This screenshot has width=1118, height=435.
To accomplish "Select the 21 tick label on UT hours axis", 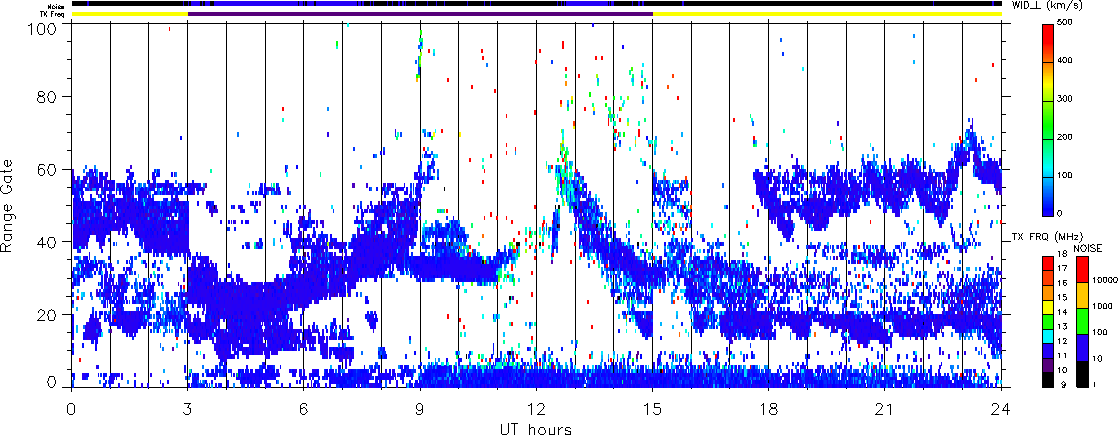I will (x=885, y=409).
